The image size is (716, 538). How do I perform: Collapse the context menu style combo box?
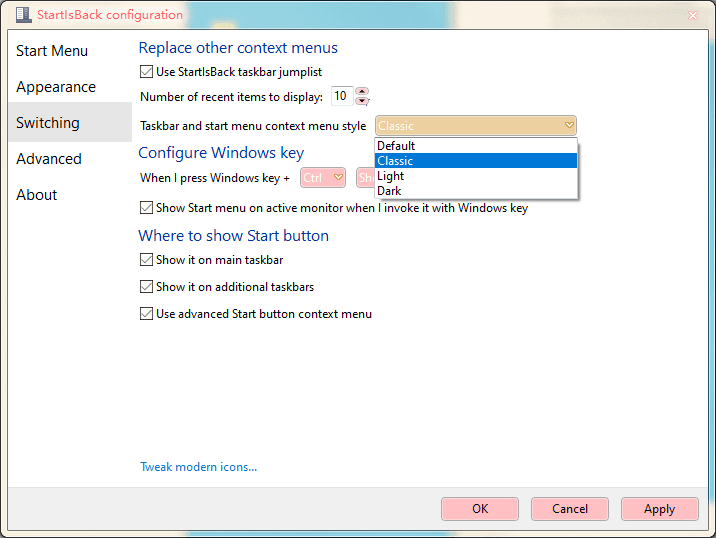point(475,126)
